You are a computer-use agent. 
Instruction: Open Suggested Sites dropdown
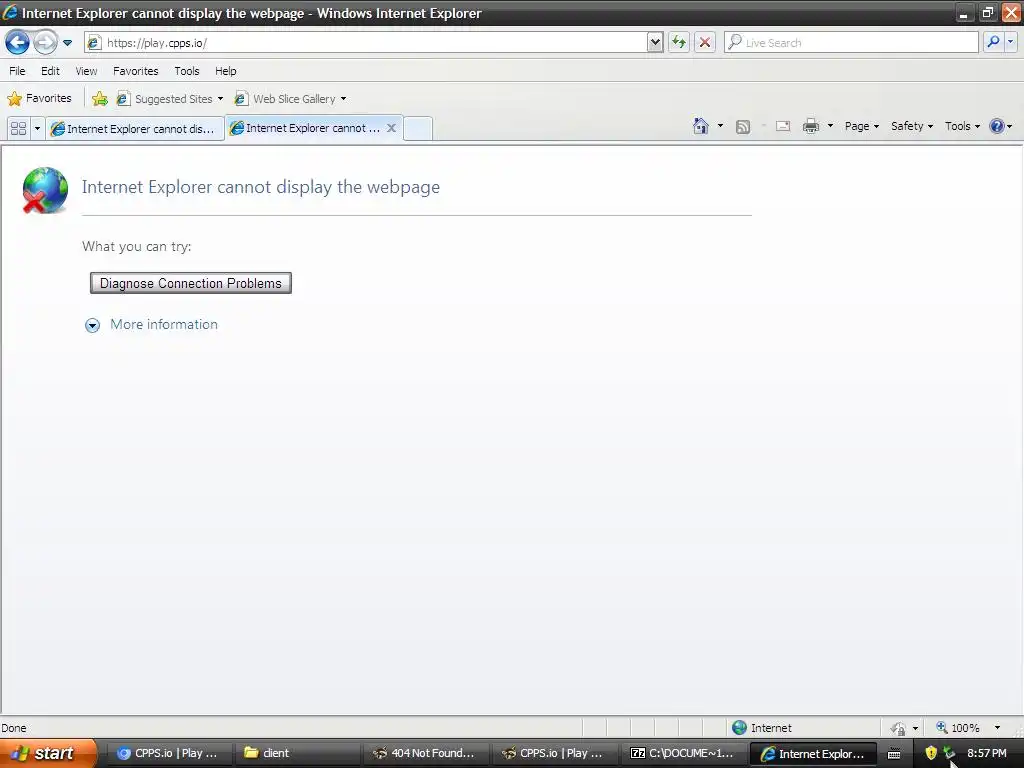(x=170, y=99)
